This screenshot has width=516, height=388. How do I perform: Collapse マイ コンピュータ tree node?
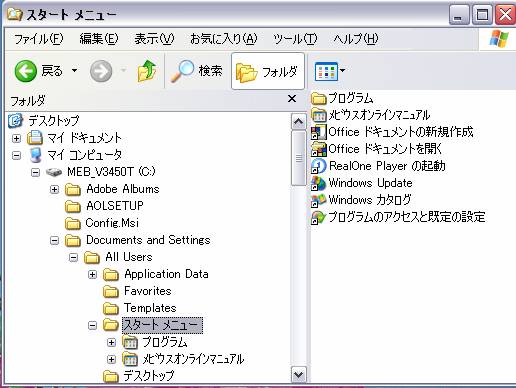coord(16,155)
